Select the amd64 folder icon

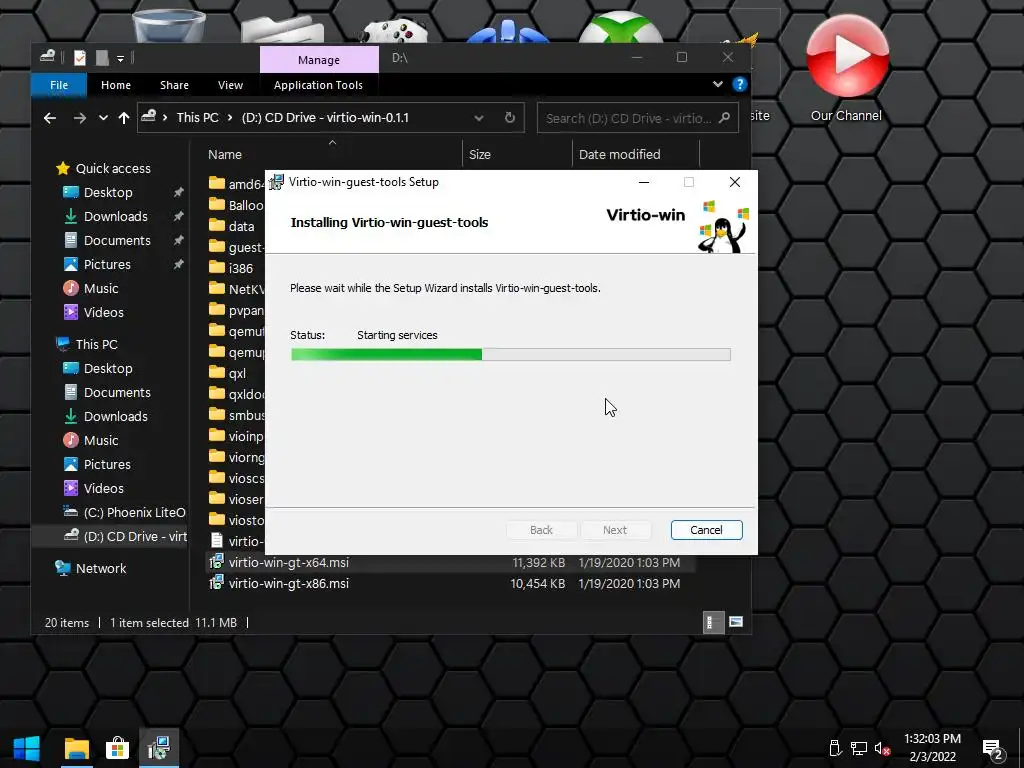pos(217,184)
